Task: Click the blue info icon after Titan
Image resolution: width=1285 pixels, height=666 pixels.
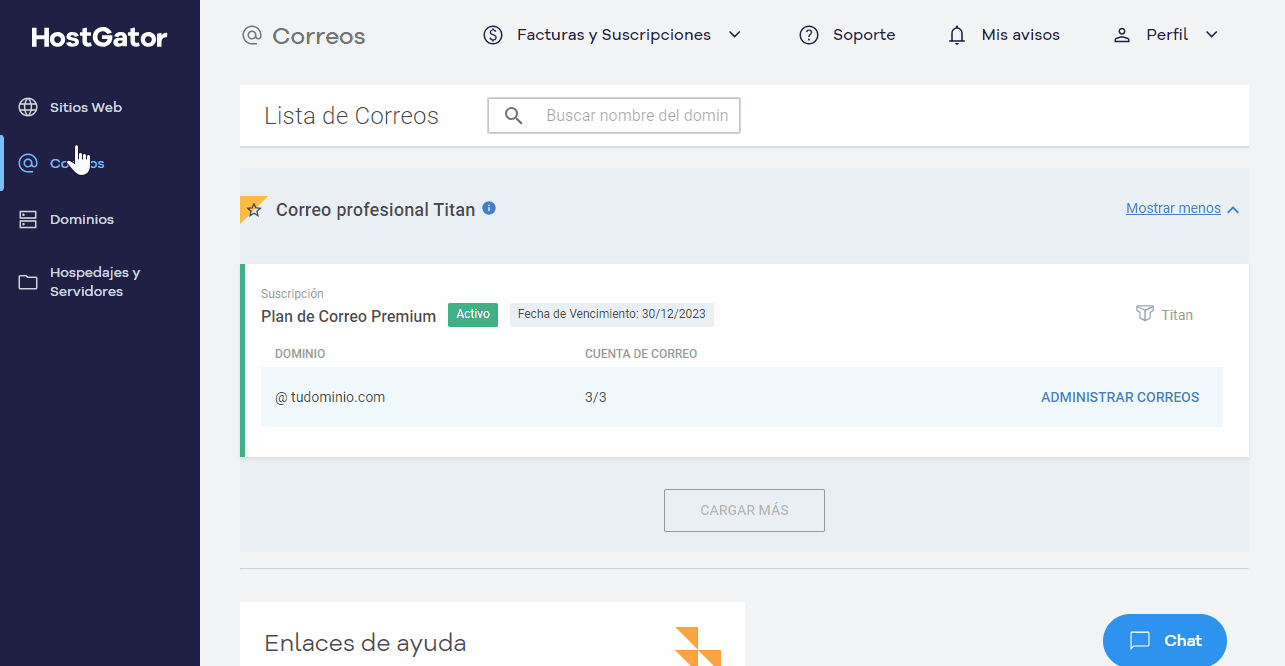Action: (489, 208)
